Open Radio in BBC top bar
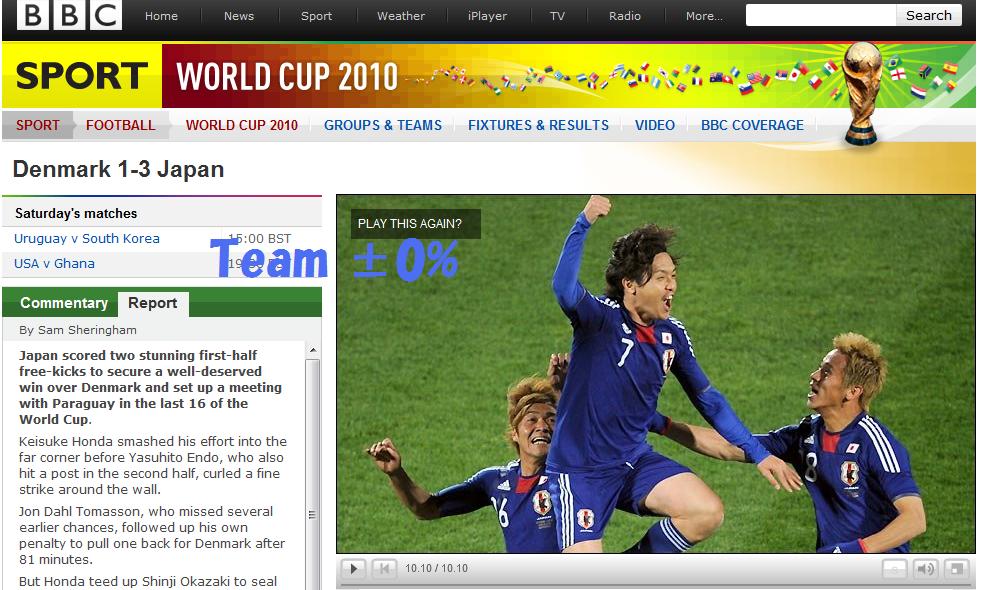The height and width of the screenshot is (590, 983). pos(624,16)
